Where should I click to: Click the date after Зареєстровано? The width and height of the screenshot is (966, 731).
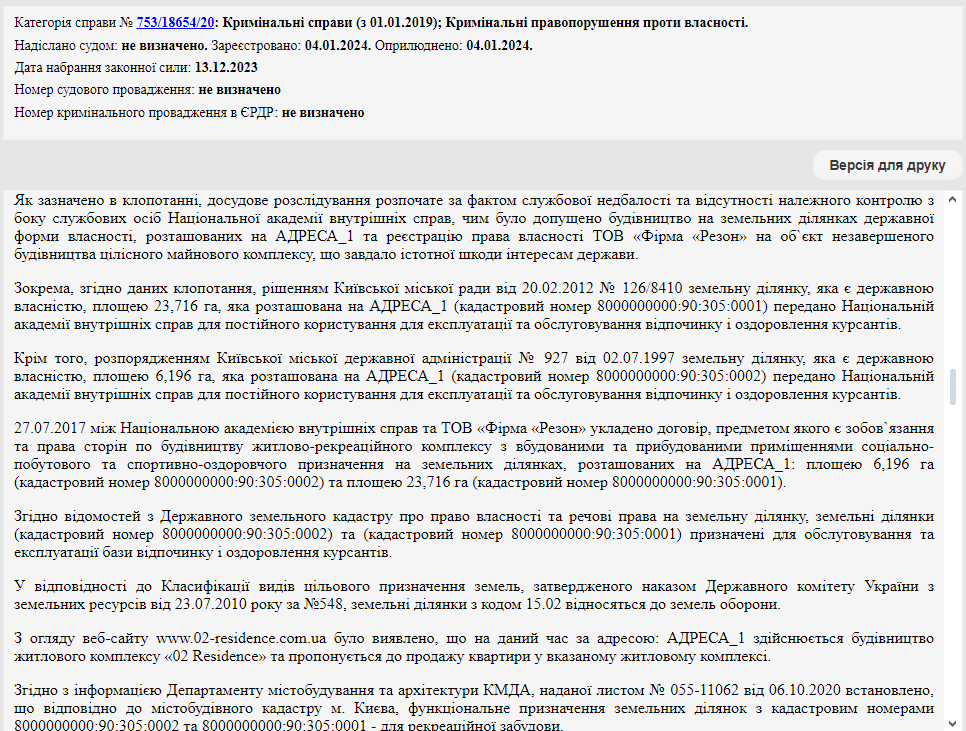tap(337, 45)
